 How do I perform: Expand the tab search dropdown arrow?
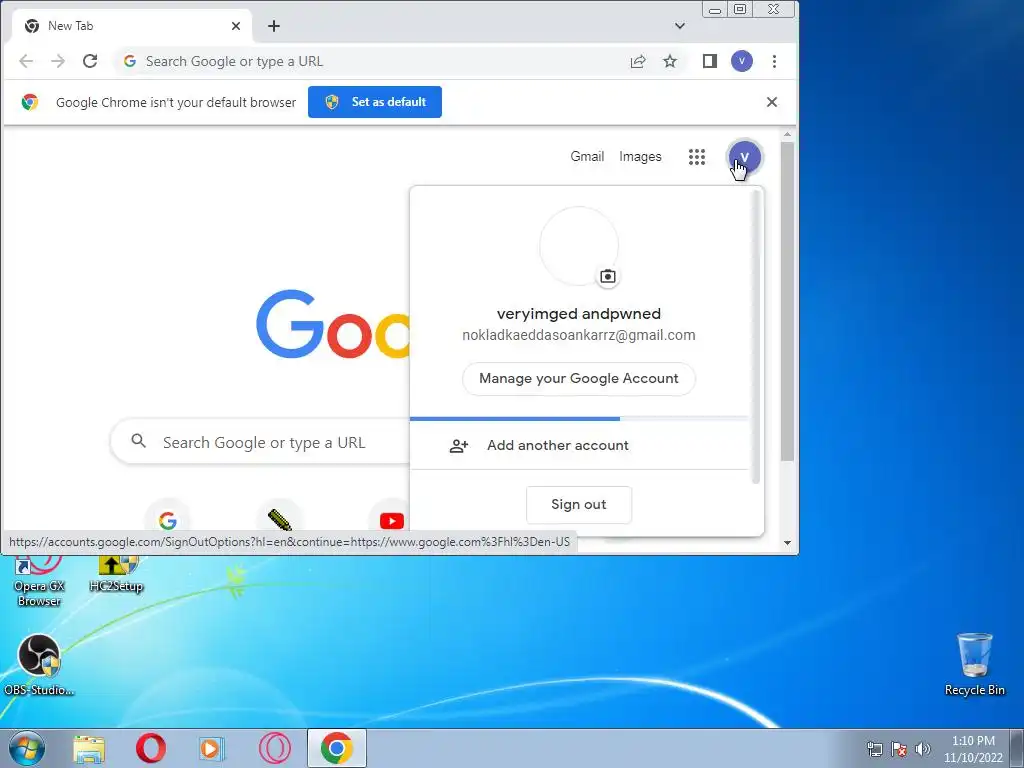(680, 26)
